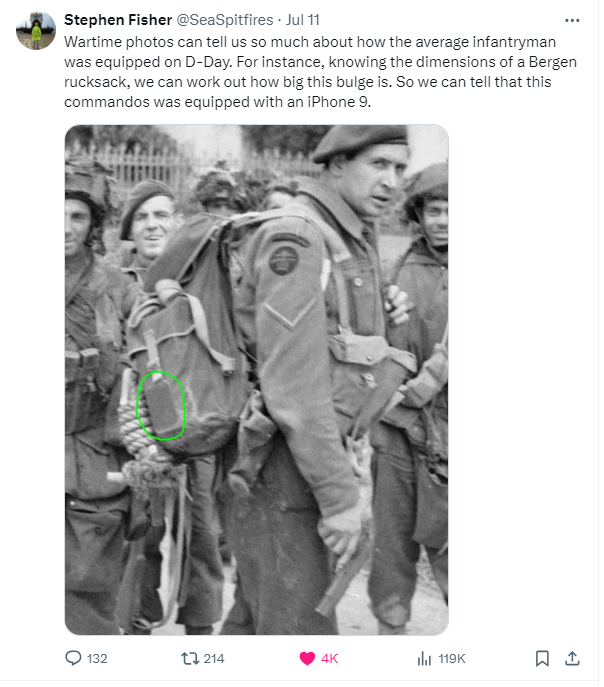Open the share upload icon
The width and height of the screenshot is (604, 687).
[x=572, y=658]
